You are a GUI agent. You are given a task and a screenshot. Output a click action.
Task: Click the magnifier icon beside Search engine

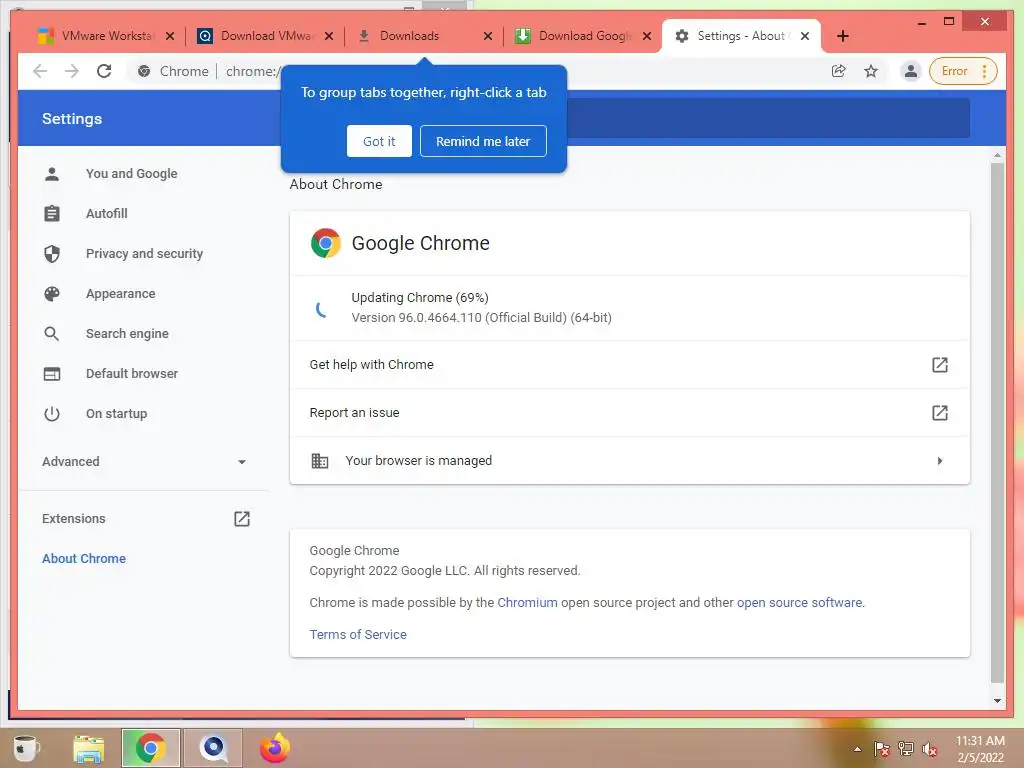[52, 334]
